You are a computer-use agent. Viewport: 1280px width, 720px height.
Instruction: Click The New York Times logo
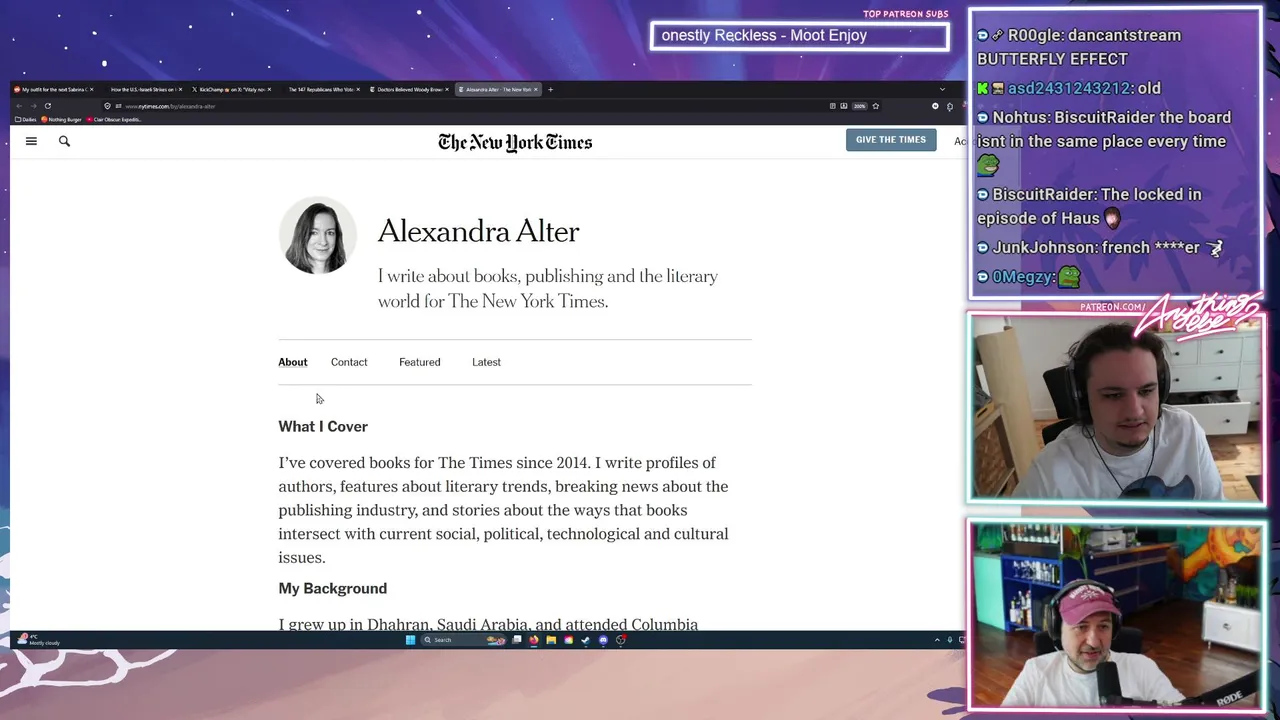coord(515,142)
